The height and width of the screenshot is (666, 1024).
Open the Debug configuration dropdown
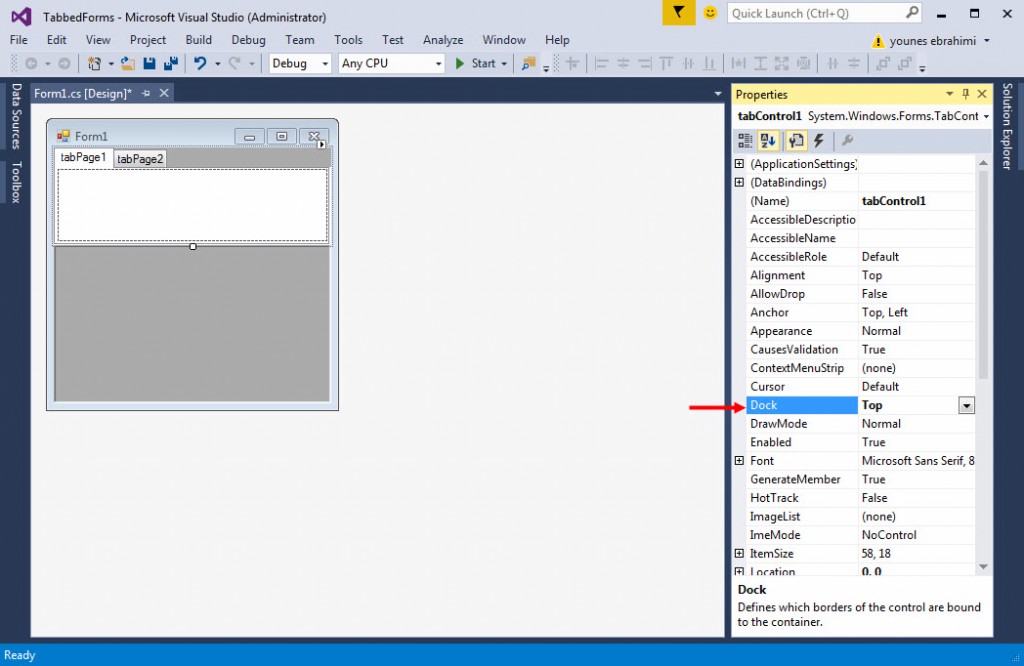point(300,63)
